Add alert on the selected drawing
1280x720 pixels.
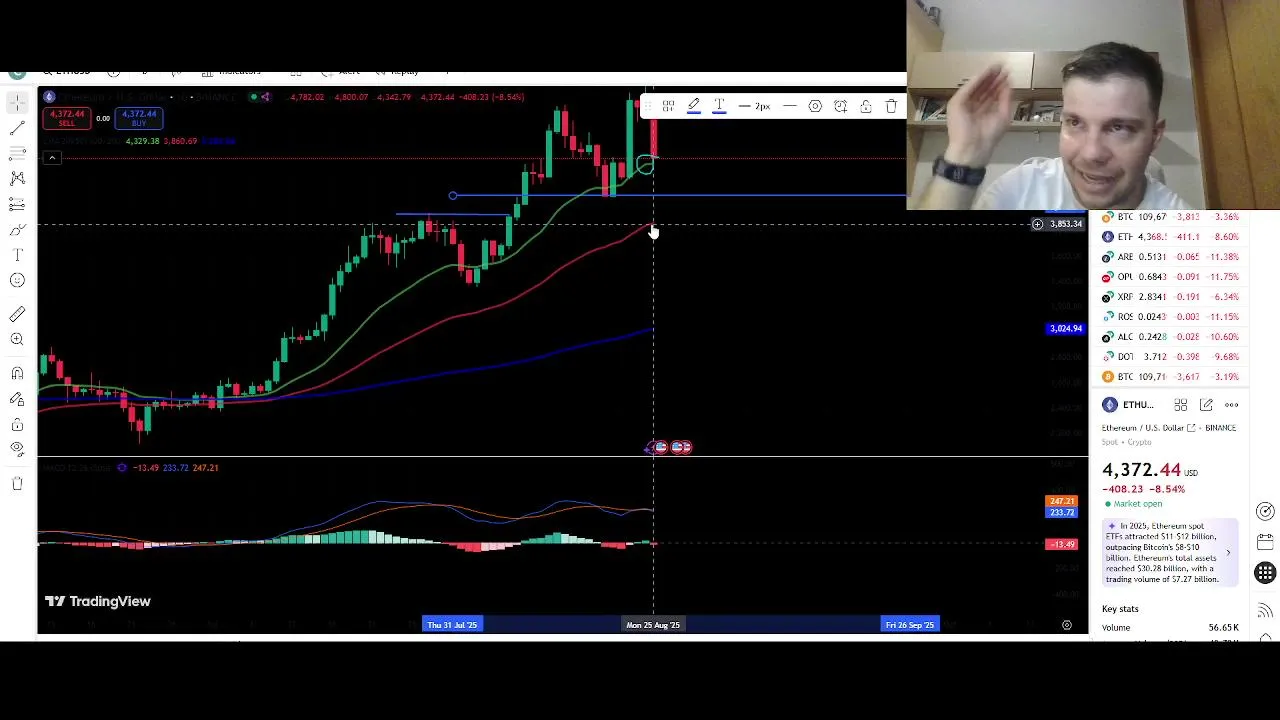pos(840,106)
